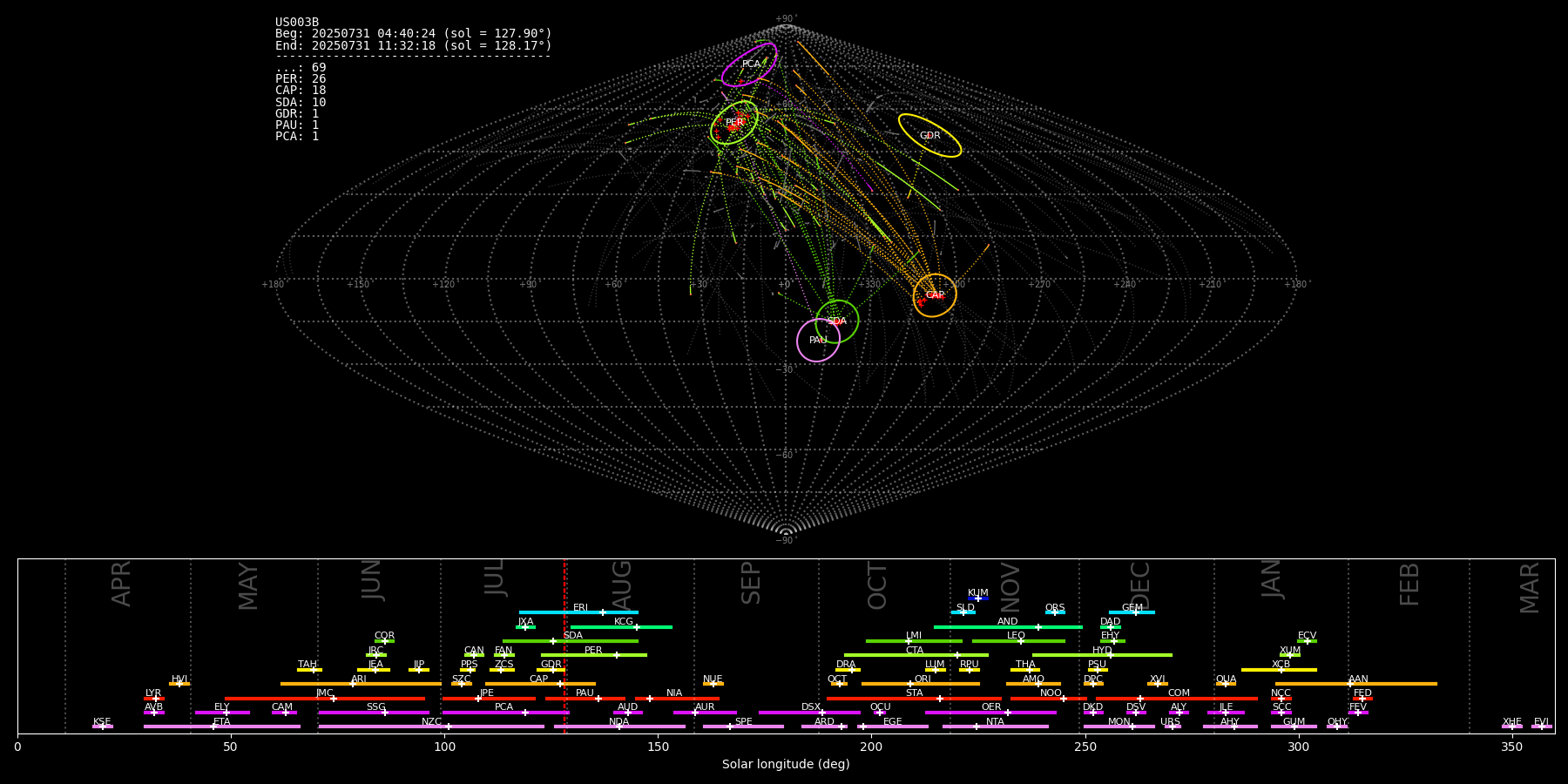The height and width of the screenshot is (784, 1568).
Task: Click the 'Solar longitude (deg)' axis title
Action: pyautogui.click(x=786, y=765)
